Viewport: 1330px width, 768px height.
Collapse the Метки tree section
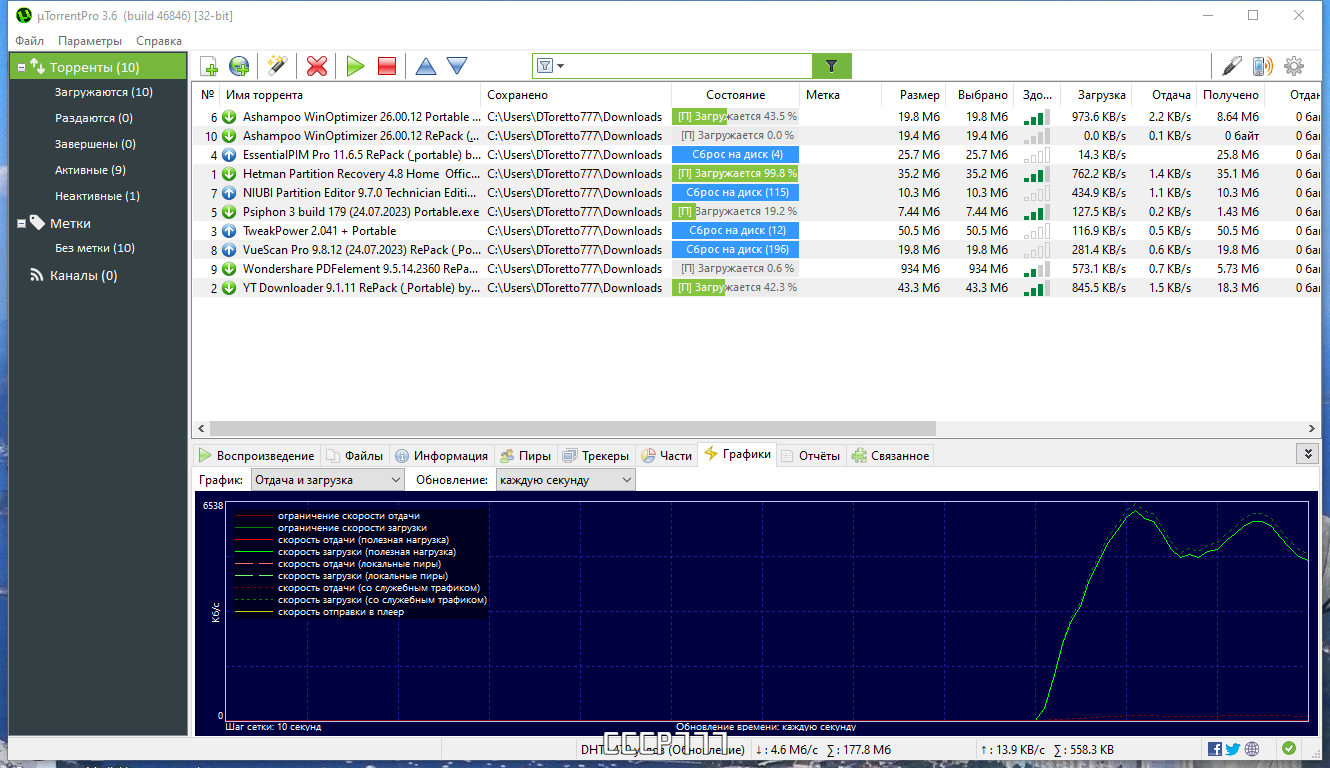point(21,223)
